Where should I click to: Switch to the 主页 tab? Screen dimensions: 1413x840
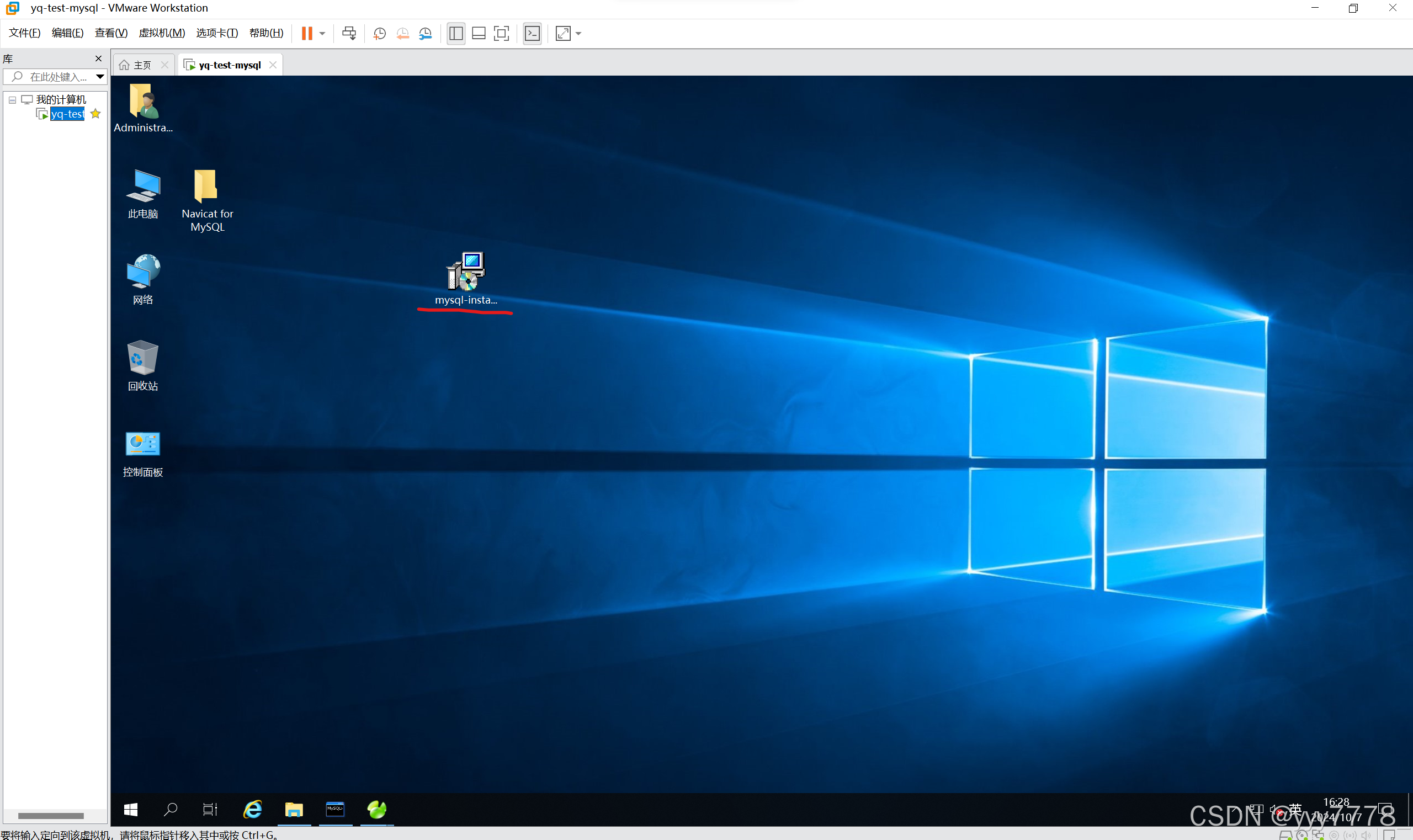point(141,65)
